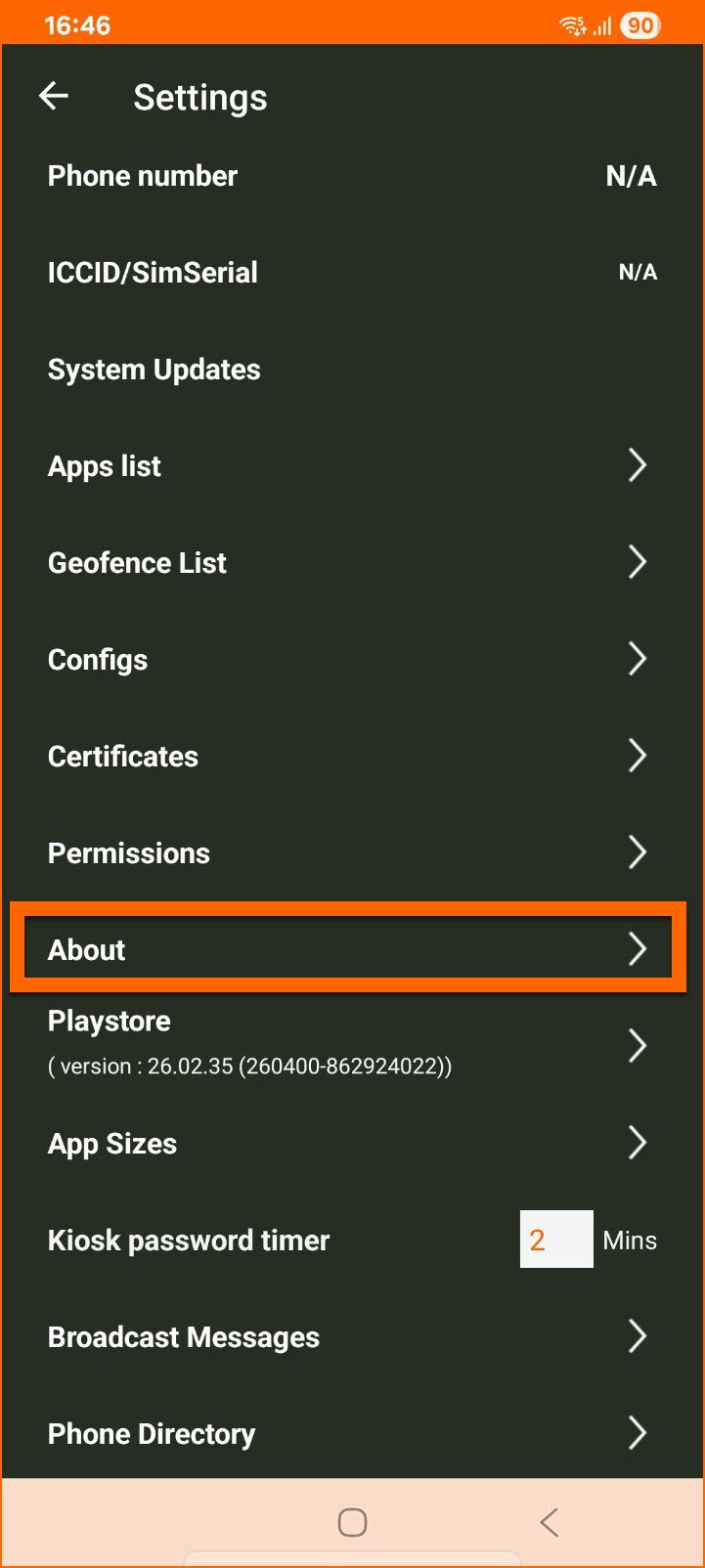Tap the Wi-Fi icon in status bar
Image resolution: width=705 pixels, height=1568 pixels.
coord(573,25)
